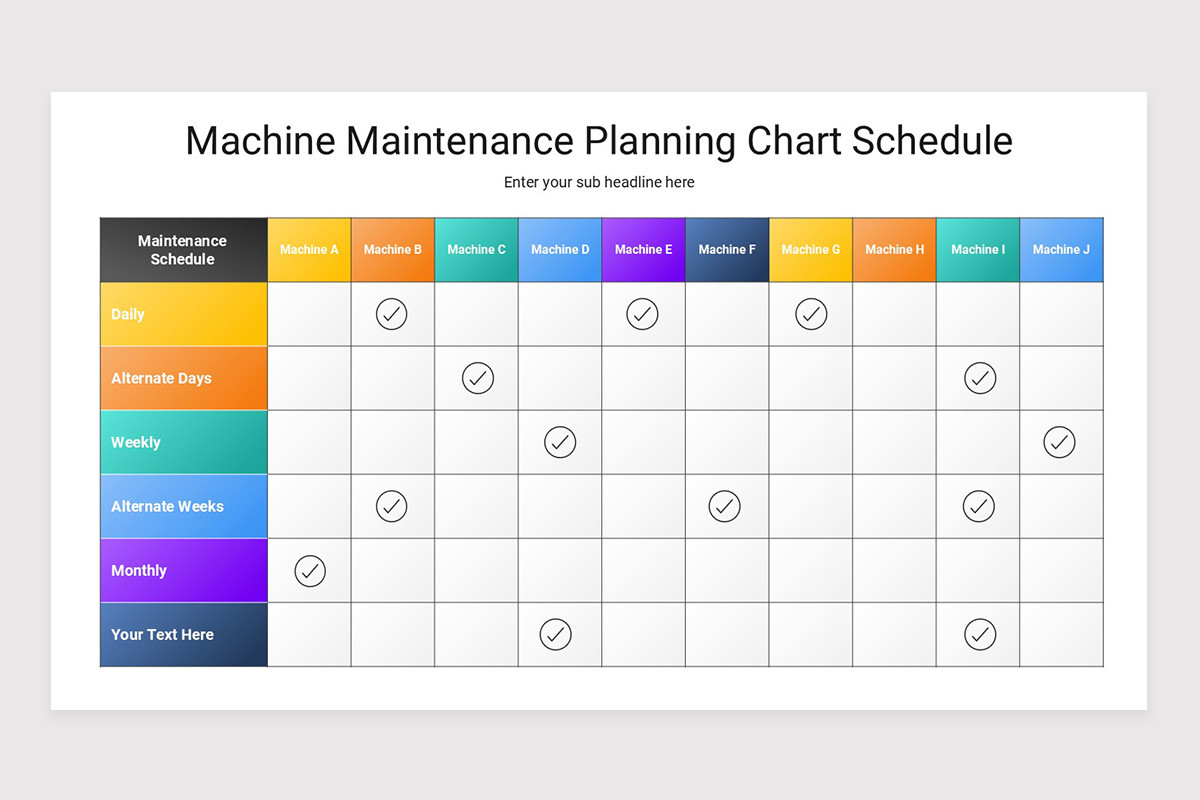Click the empty Monthly cell under Machine J
The image size is (1200, 800).
(1062, 570)
